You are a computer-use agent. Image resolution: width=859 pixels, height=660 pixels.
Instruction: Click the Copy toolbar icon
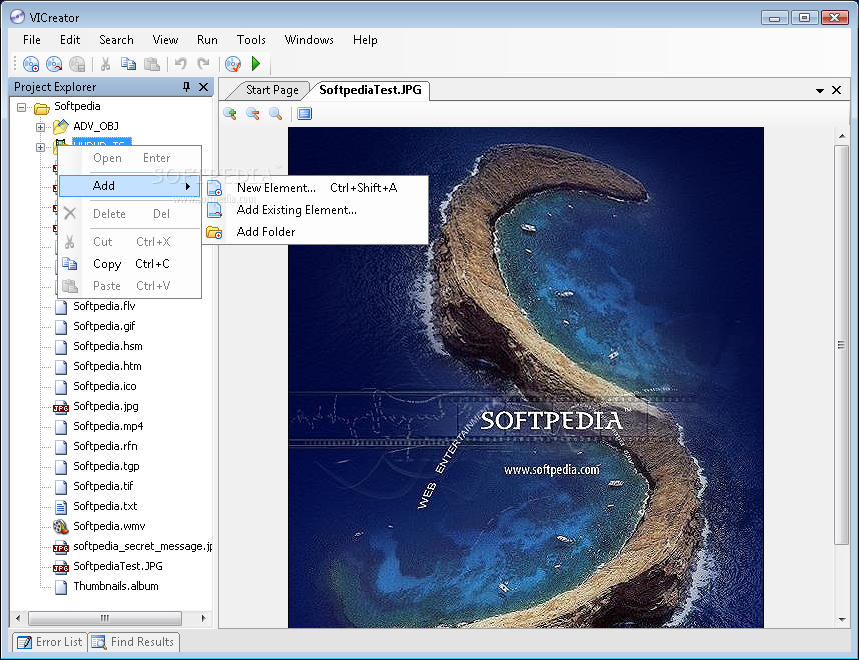128,64
